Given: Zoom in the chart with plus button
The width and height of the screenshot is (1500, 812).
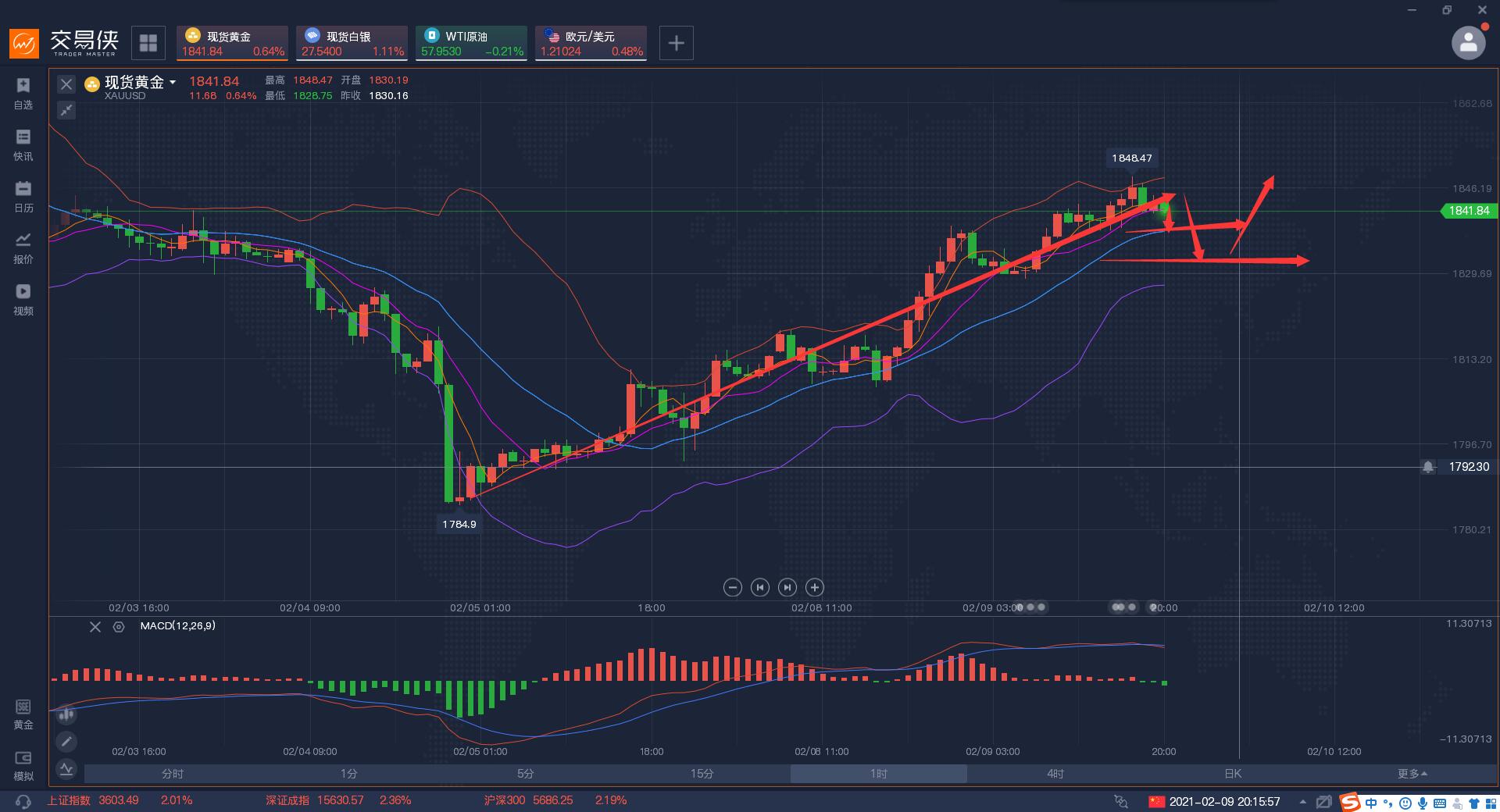Looking at the screenshot, I should click(815, 587).
